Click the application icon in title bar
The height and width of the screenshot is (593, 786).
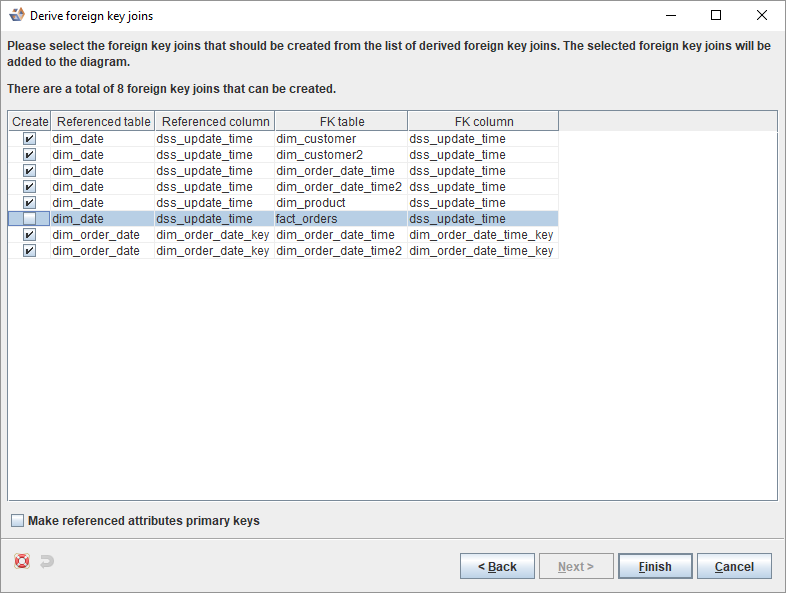pyautogui.click(x=16, y=16)
